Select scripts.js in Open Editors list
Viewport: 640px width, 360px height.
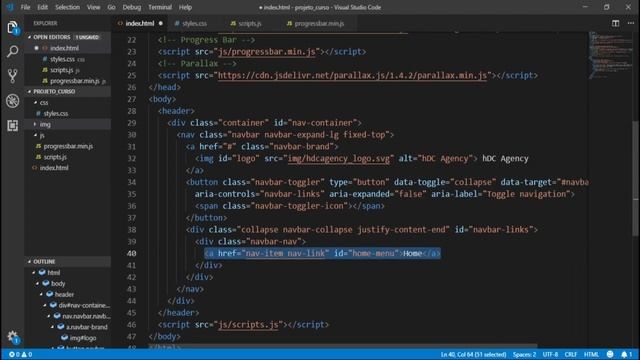point(68,70)
